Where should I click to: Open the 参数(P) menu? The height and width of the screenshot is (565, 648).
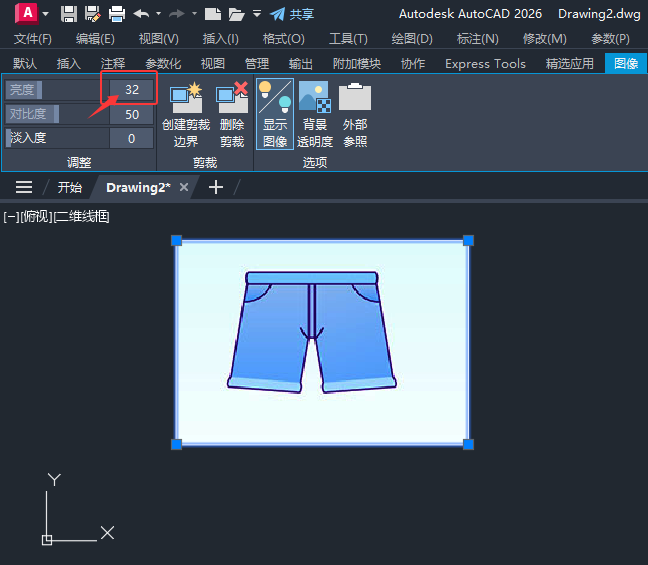pyautogui.click(x=610, y=39)
